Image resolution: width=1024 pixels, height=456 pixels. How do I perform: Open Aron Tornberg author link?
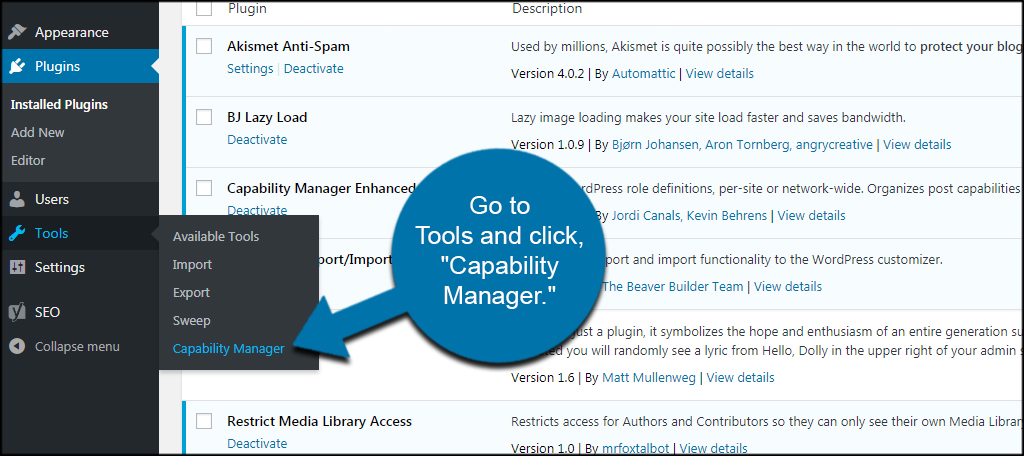(x=745, y=144)
